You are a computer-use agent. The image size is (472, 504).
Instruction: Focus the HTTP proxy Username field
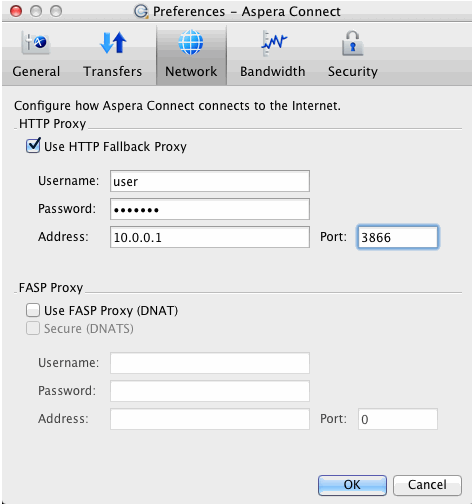pos(210,181)
